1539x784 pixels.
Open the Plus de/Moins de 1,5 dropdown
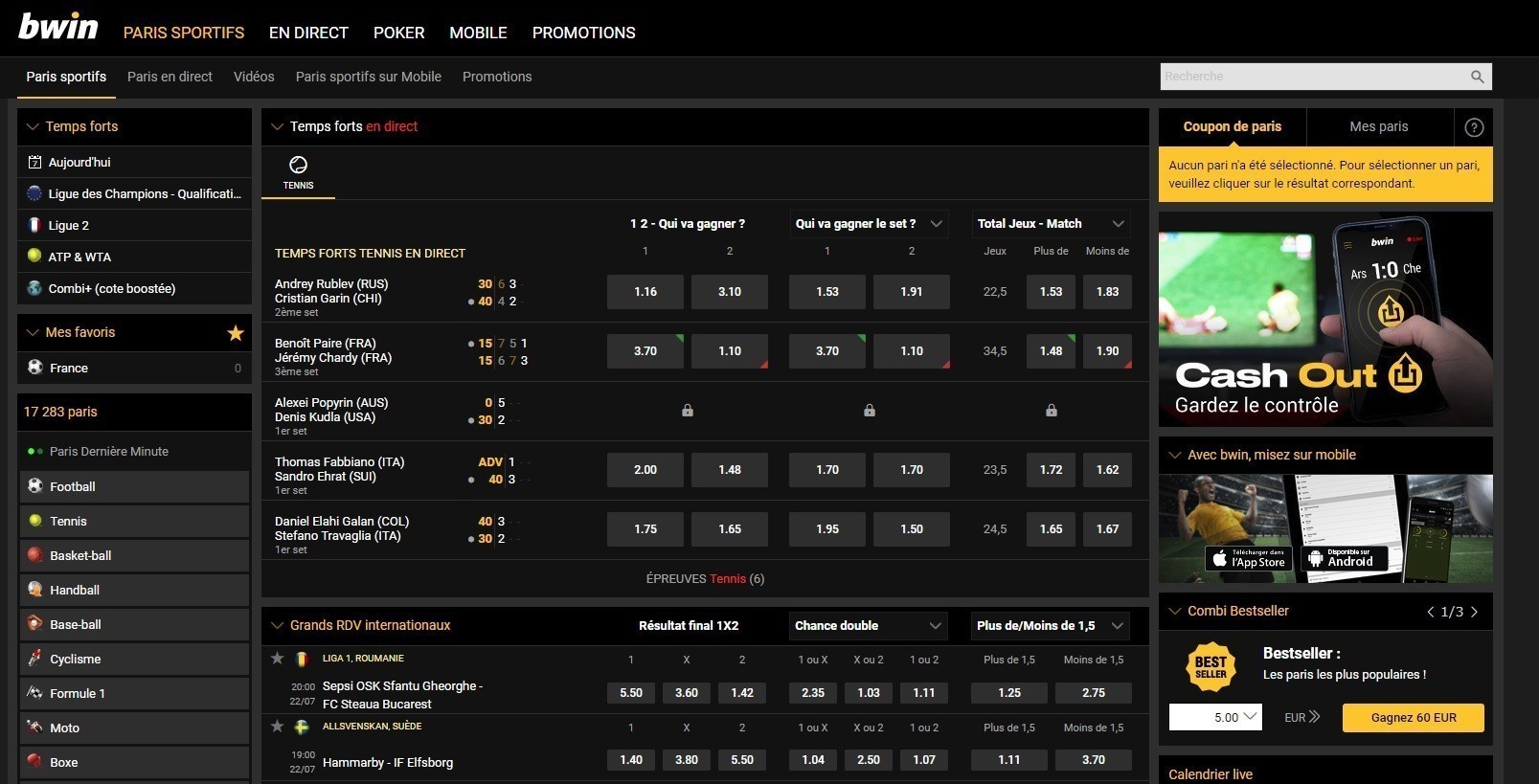click(x=1051, y=626)
